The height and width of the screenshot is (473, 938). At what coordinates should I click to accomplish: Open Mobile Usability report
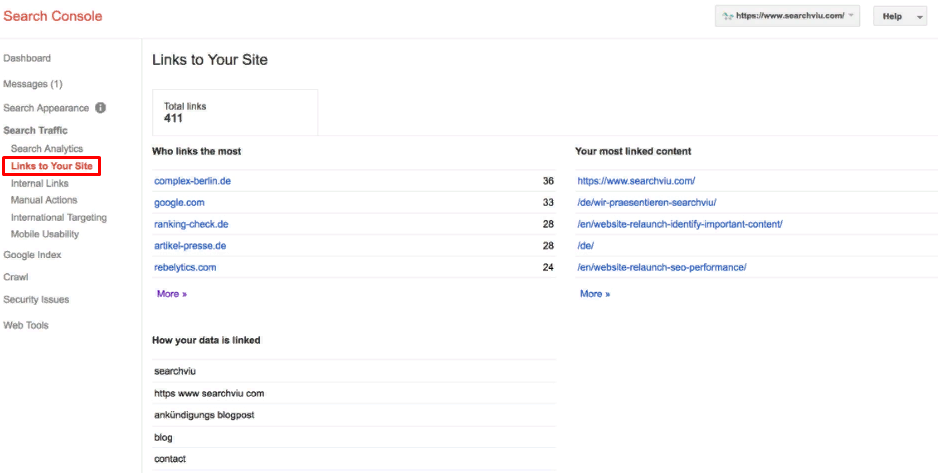click(x=45, y=234)
